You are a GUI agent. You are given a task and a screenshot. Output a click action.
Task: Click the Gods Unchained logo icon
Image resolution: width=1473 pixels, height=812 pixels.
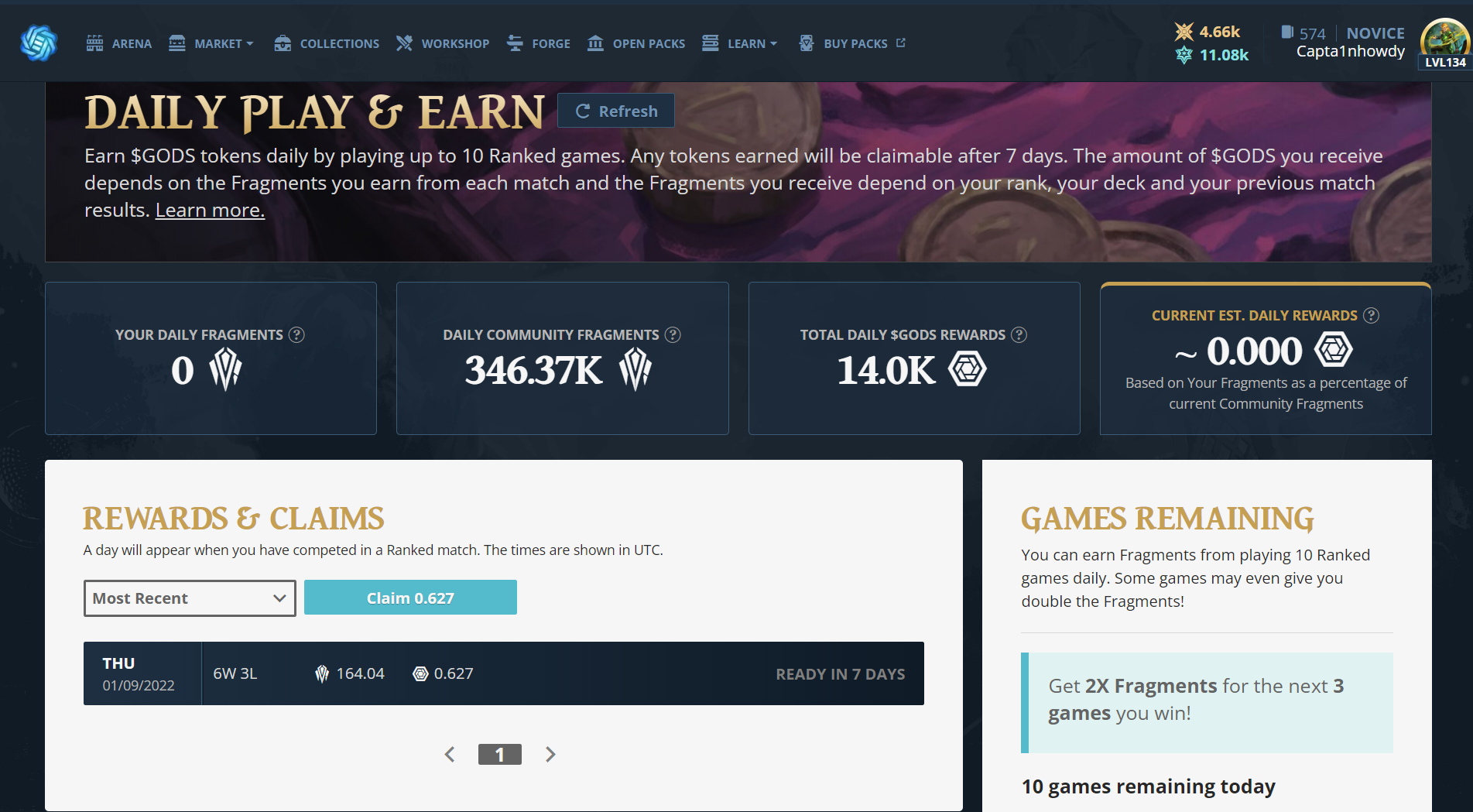click(39, 43)
